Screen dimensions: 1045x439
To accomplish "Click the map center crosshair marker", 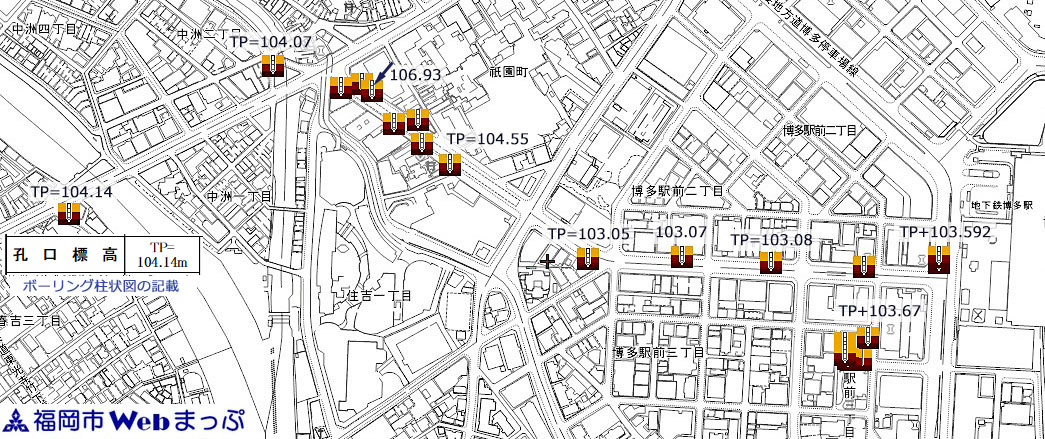I will tap(547, 261).
